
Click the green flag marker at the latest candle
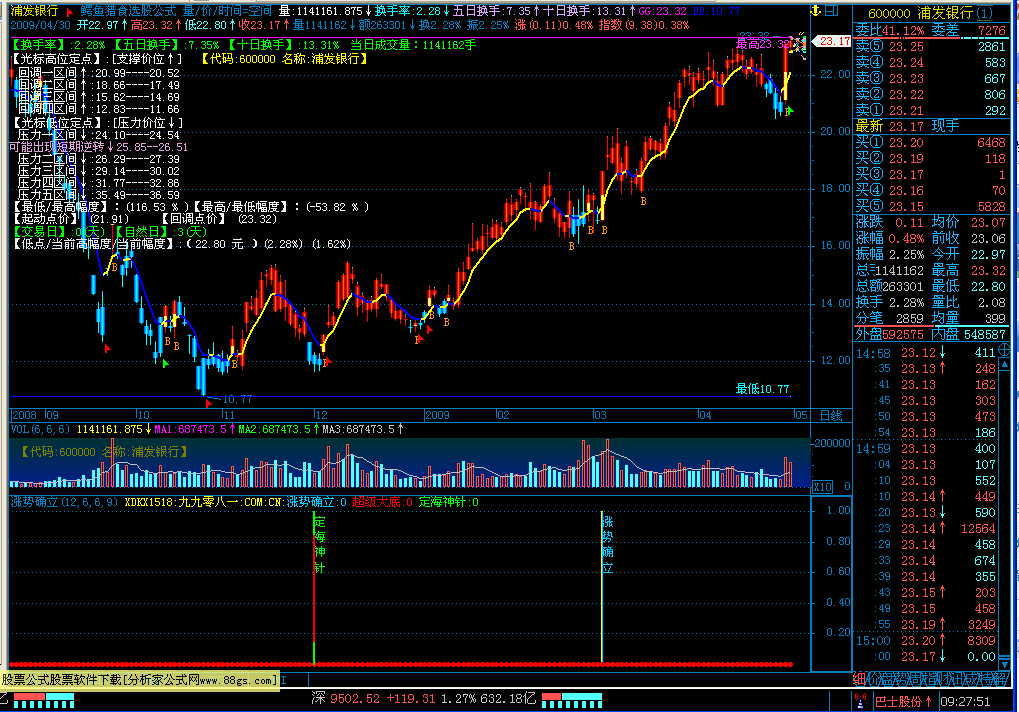point(789,112)
